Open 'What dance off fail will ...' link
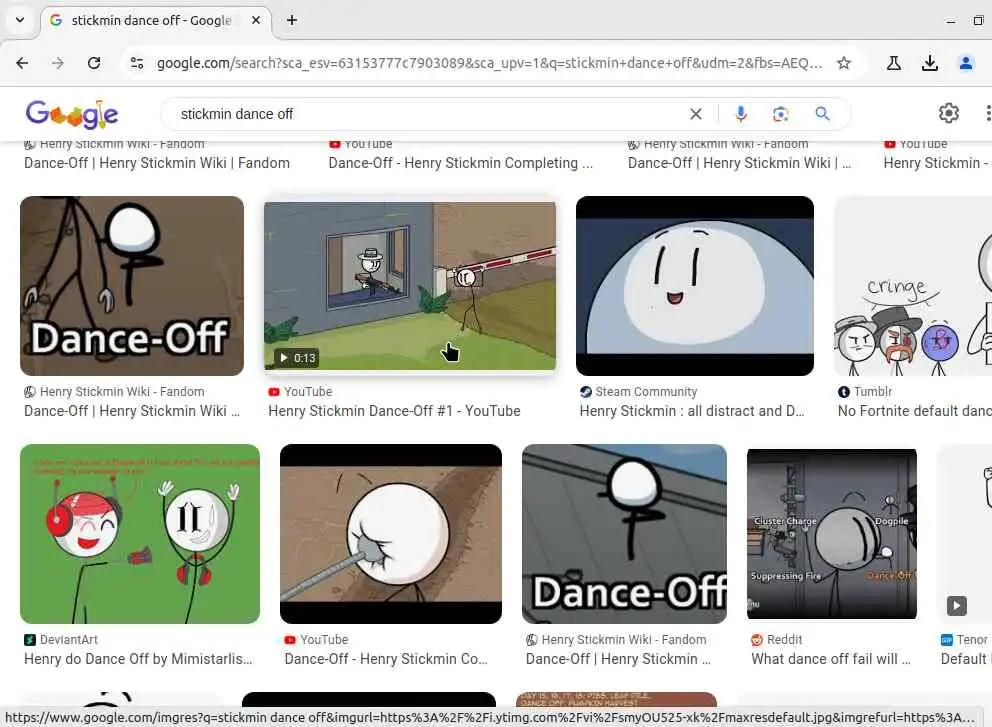992x727 pixels. click(831, 659)
